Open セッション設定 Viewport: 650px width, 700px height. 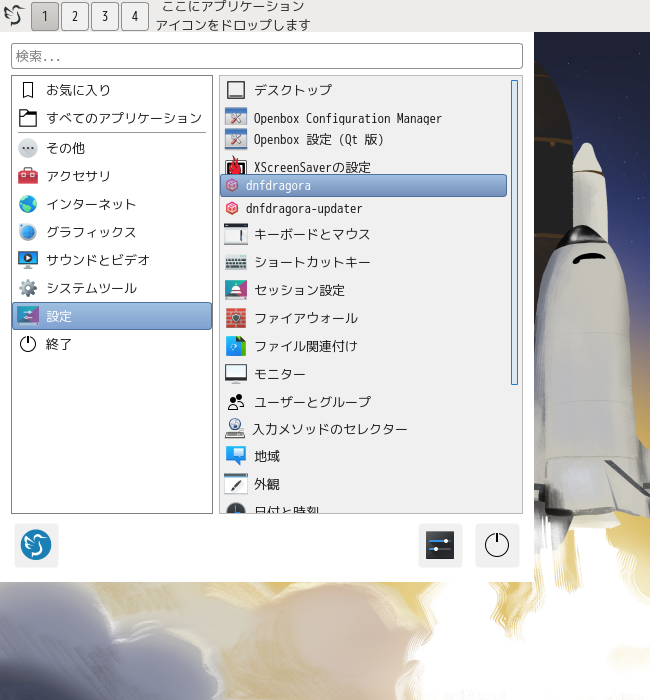(364, 290)
